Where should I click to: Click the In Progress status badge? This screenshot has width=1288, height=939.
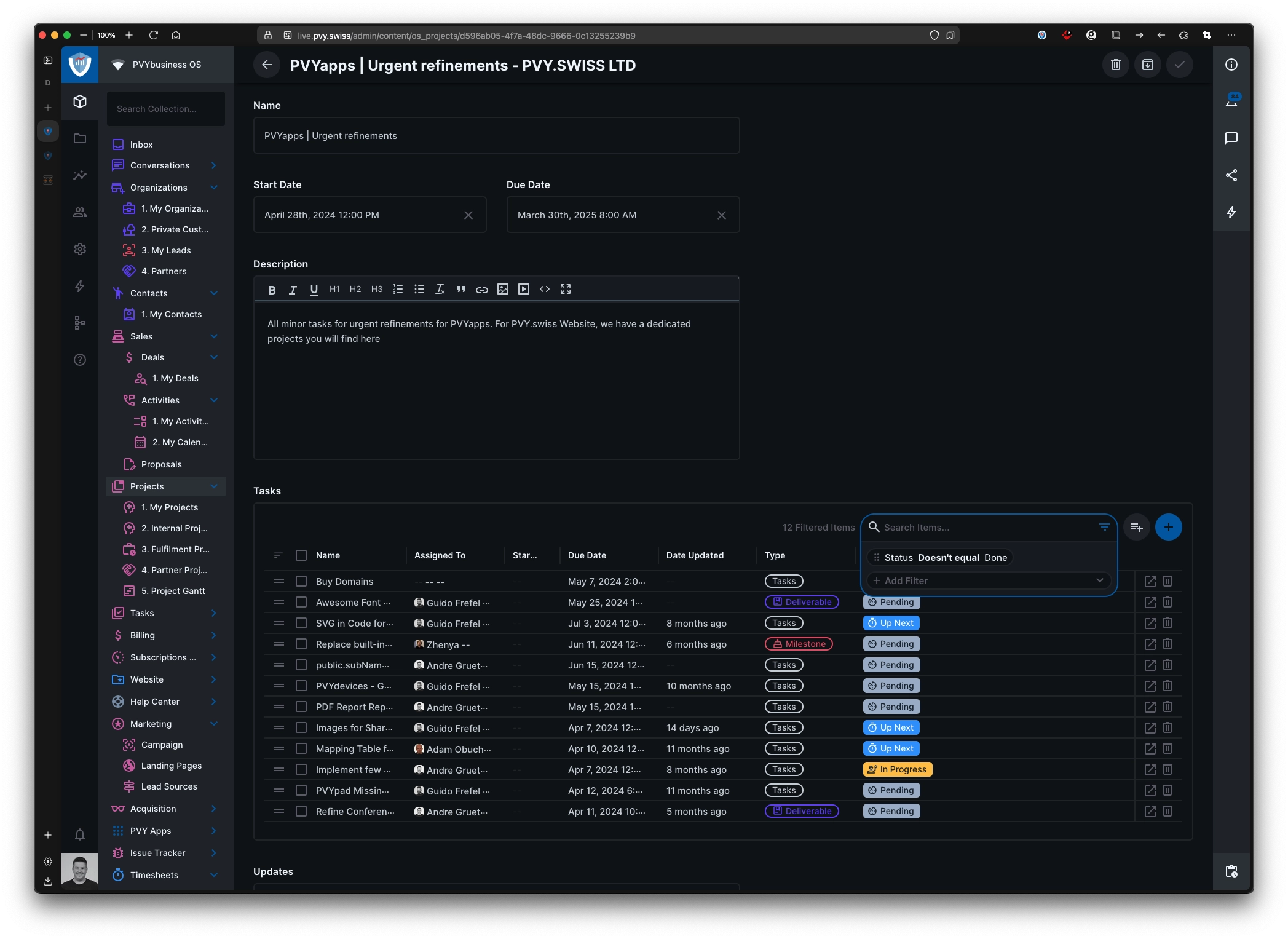[897, 769]
